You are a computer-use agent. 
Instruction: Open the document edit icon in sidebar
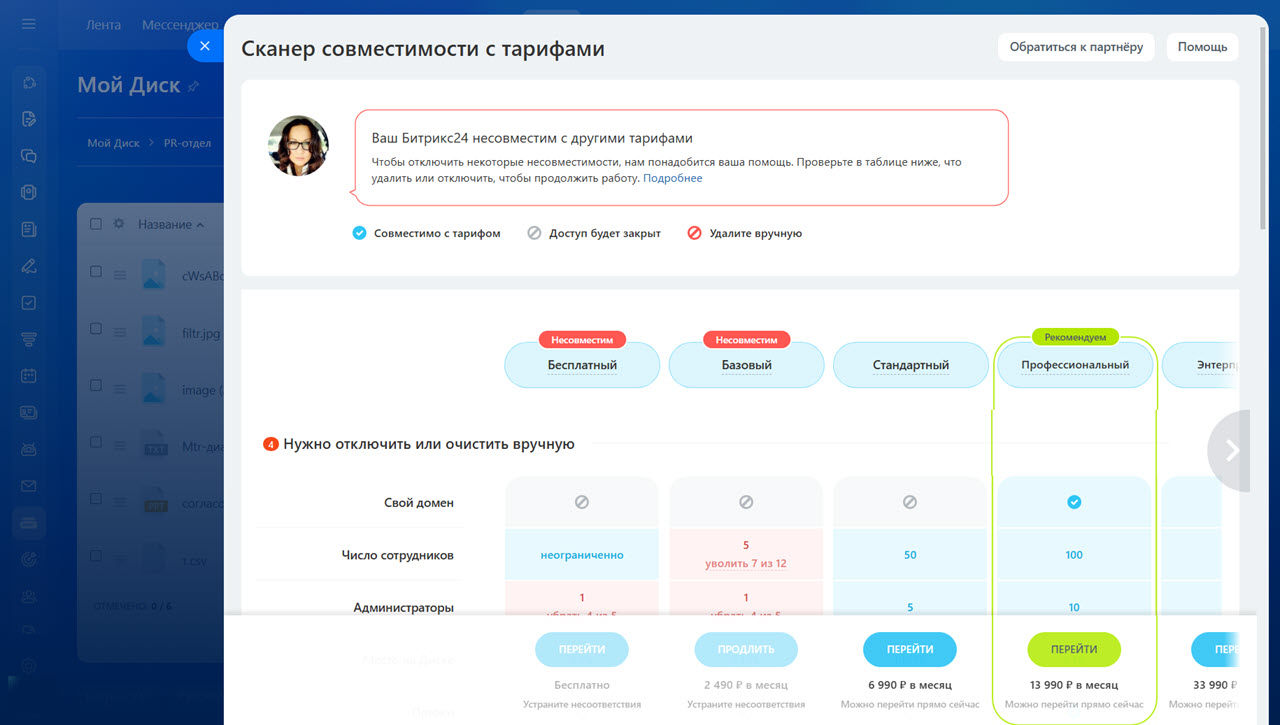coord(28,120)
